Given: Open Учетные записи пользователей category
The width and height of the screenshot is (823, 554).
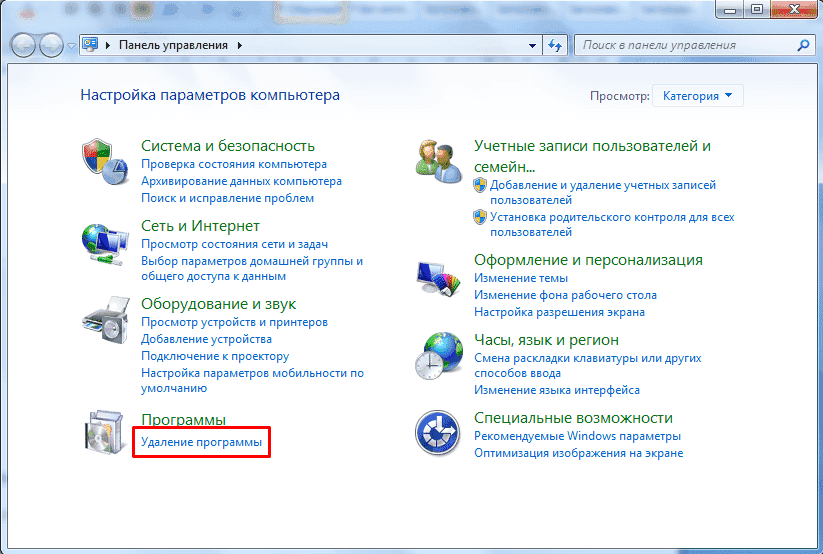Looking at the screenshot, I should [592, 156].
